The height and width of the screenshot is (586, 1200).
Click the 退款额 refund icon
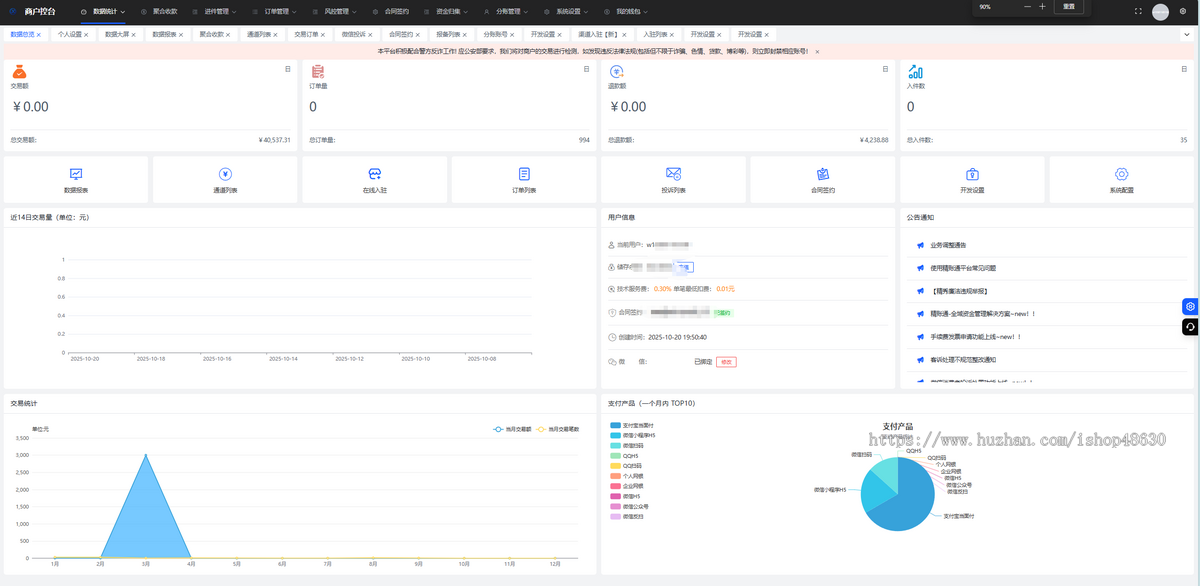[616, 72]
